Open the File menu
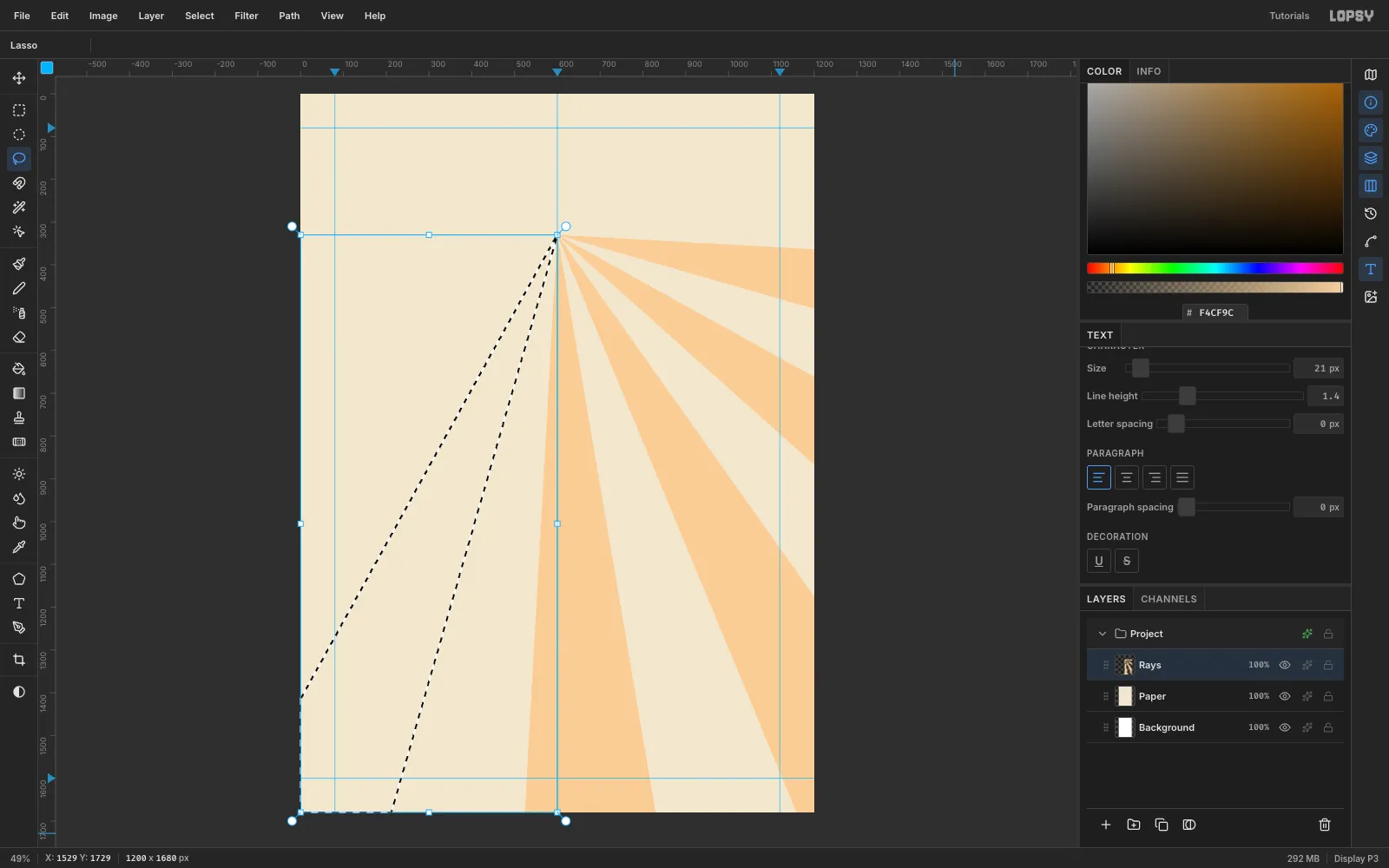Viewport: 1389px width, 868px height. 22,16
